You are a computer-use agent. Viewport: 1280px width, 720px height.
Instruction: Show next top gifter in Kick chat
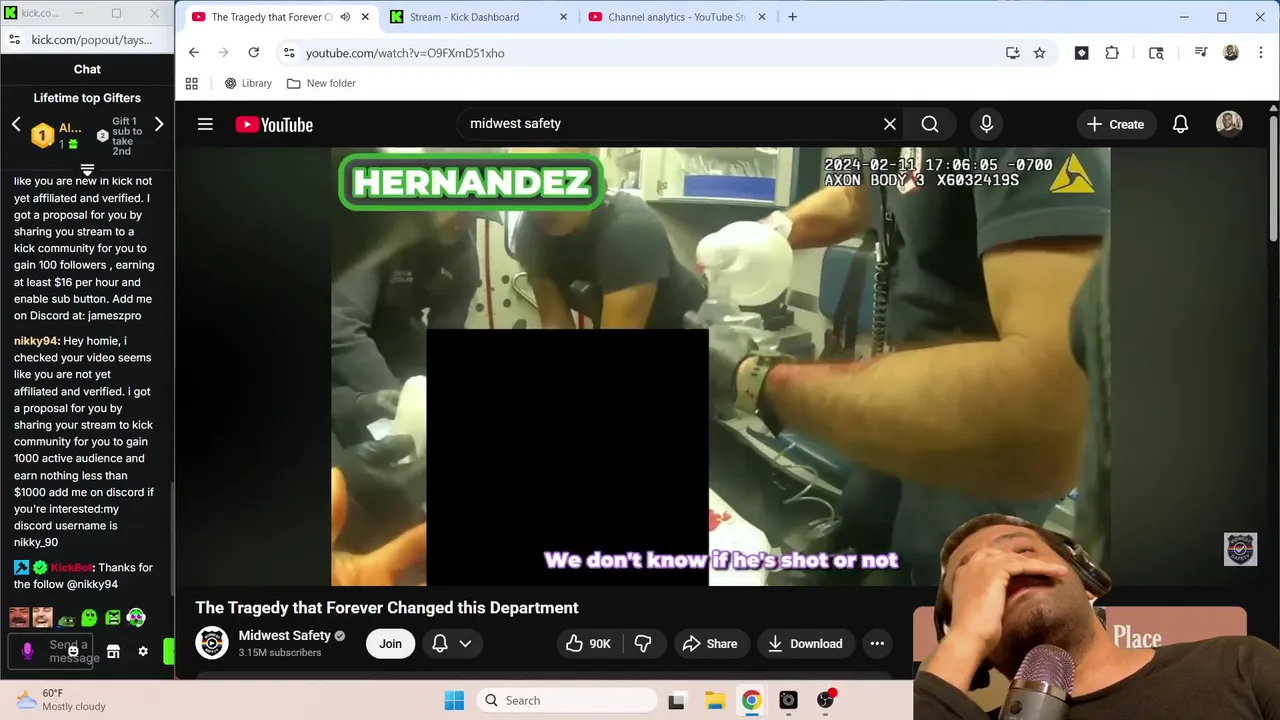click(x=158, y=124)
